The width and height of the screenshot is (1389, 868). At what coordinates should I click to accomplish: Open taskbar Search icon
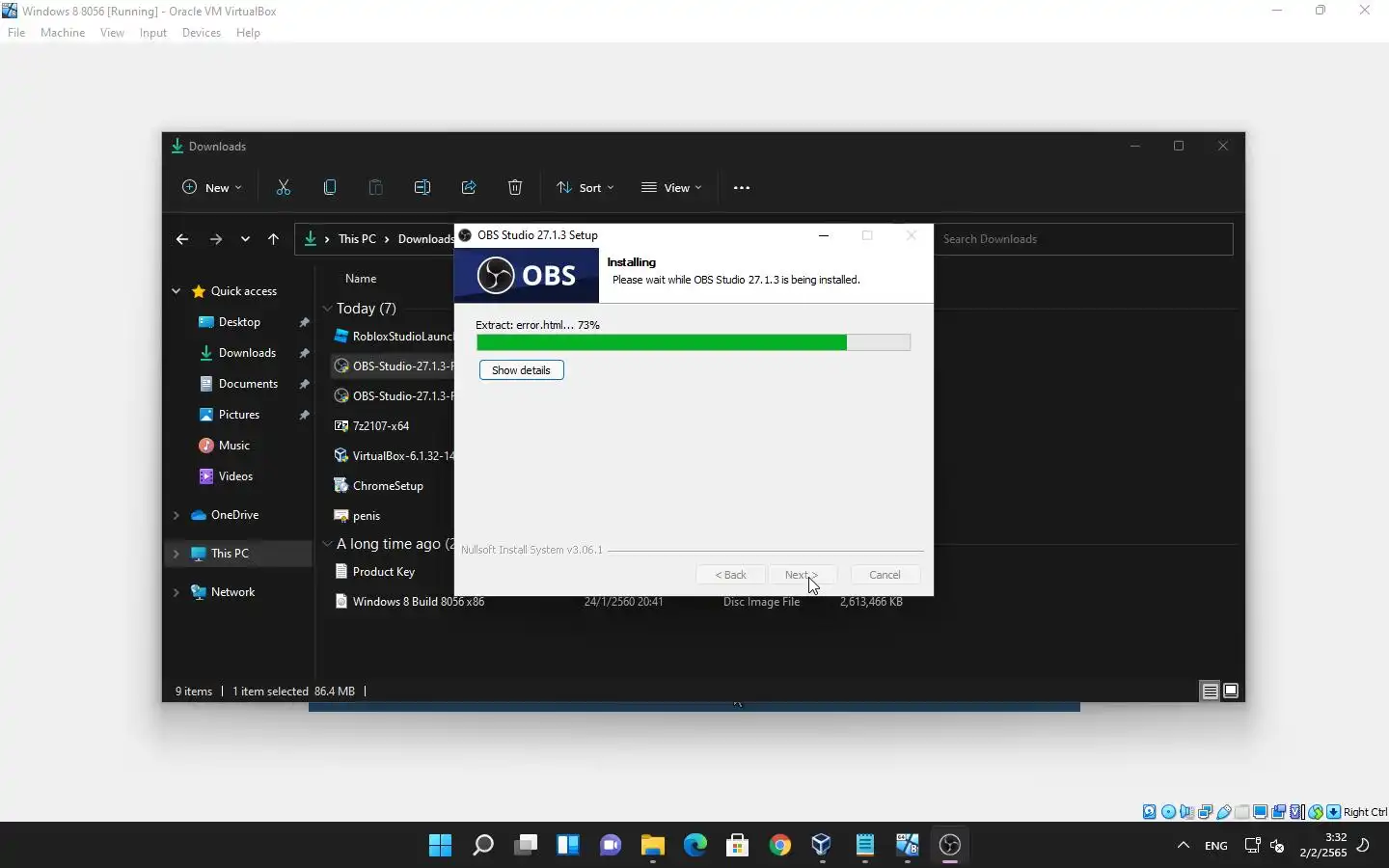[483, 846]
